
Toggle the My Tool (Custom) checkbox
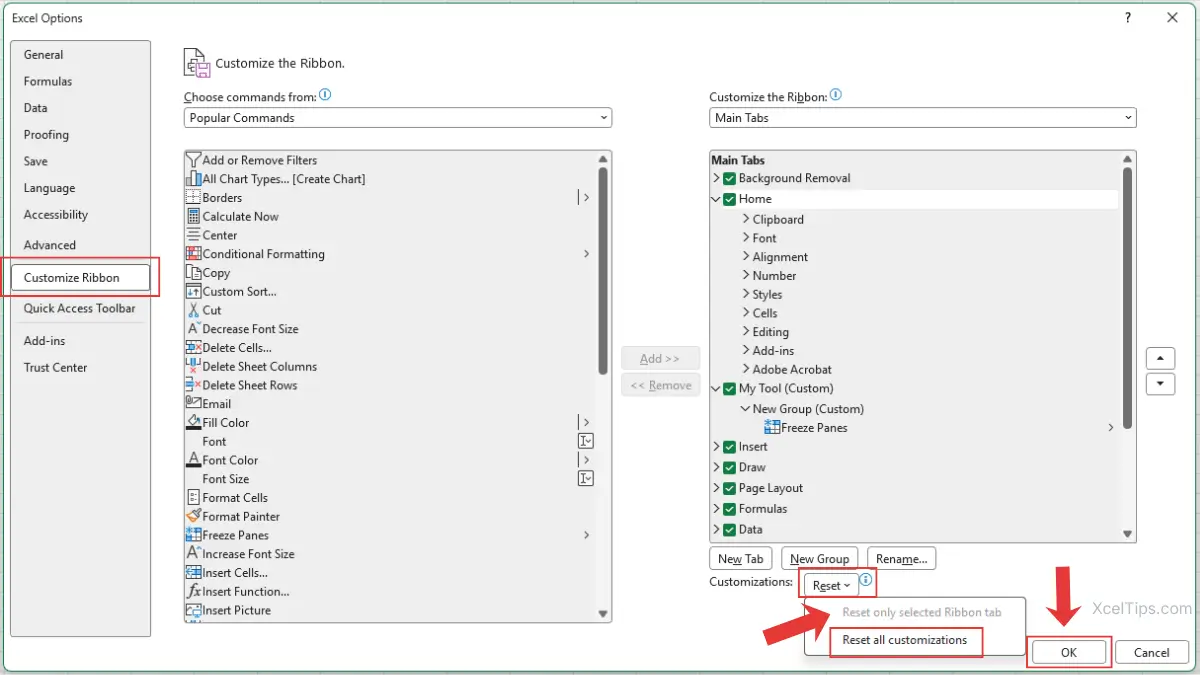729,389
